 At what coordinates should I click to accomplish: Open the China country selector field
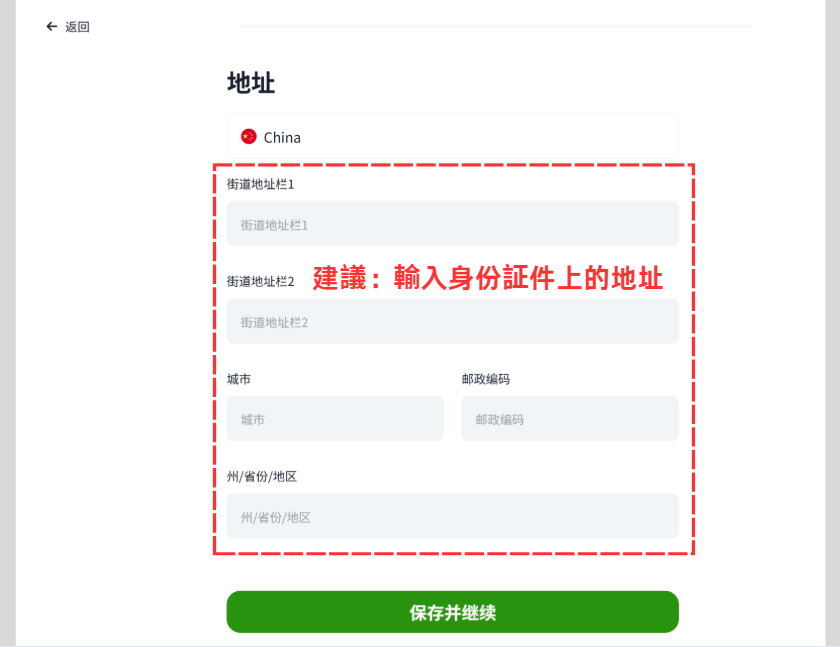click(x=453, y=137)
